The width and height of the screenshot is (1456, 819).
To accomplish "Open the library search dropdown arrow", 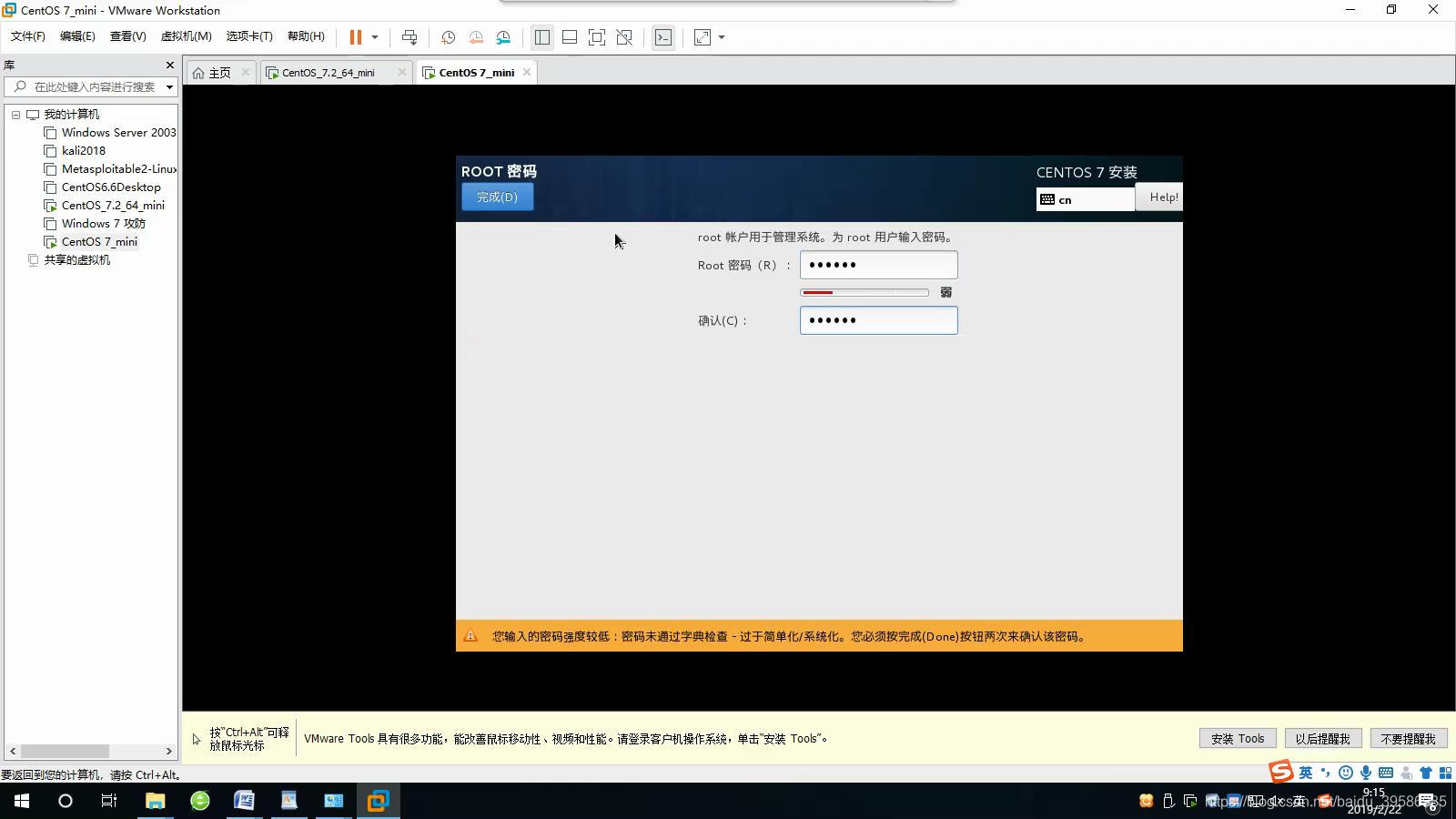I will click(169, 87).
